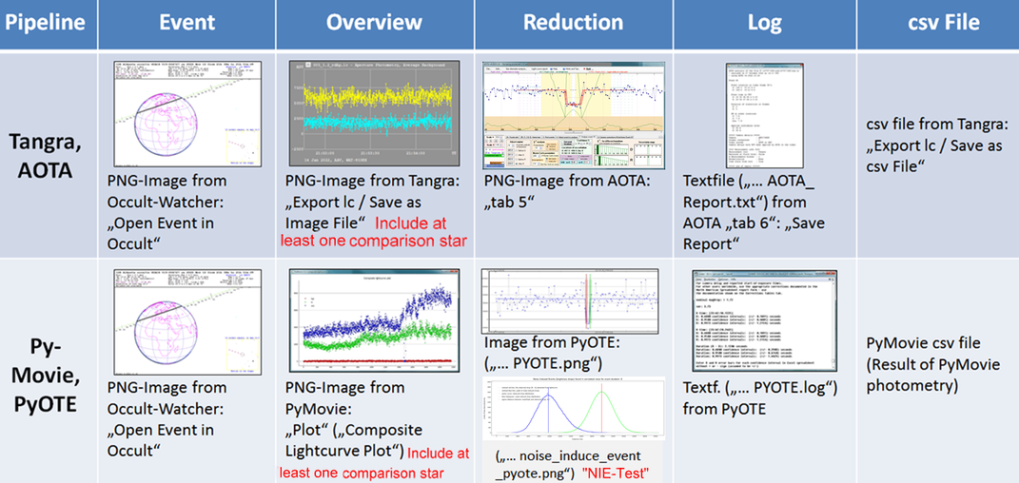Click caption 'PNG-Image from PyMovie: Plot'
The width and height of the screenshot is (1019, 483).
tap(352, 419)
